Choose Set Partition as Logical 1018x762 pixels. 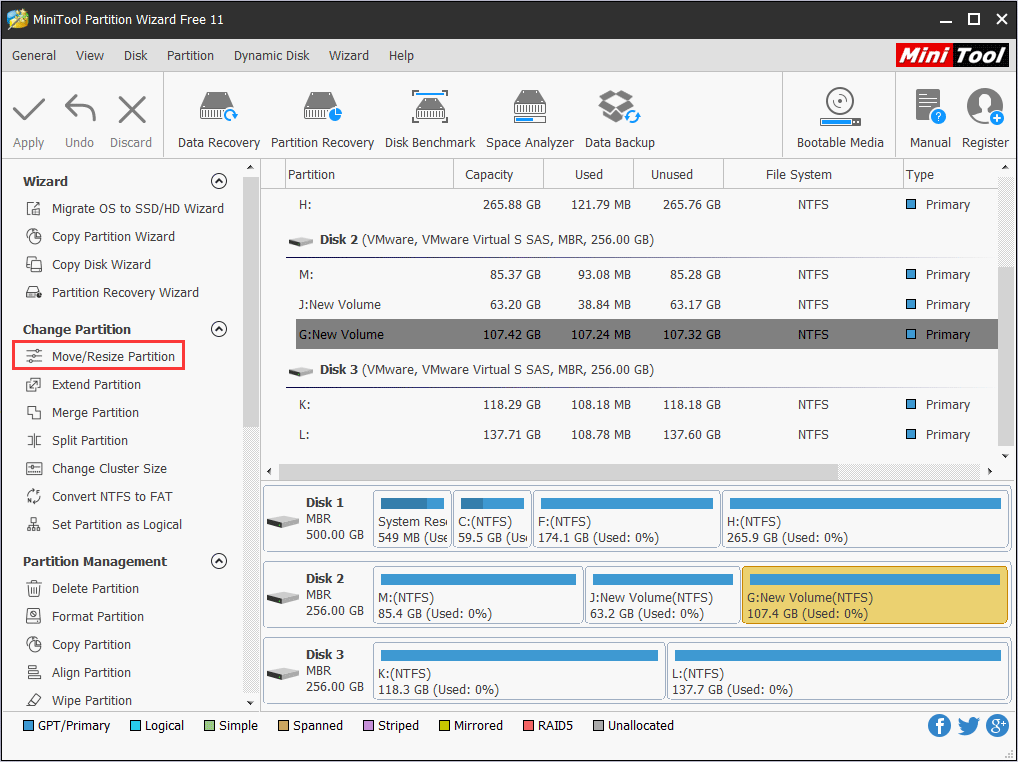coord(103,524)
